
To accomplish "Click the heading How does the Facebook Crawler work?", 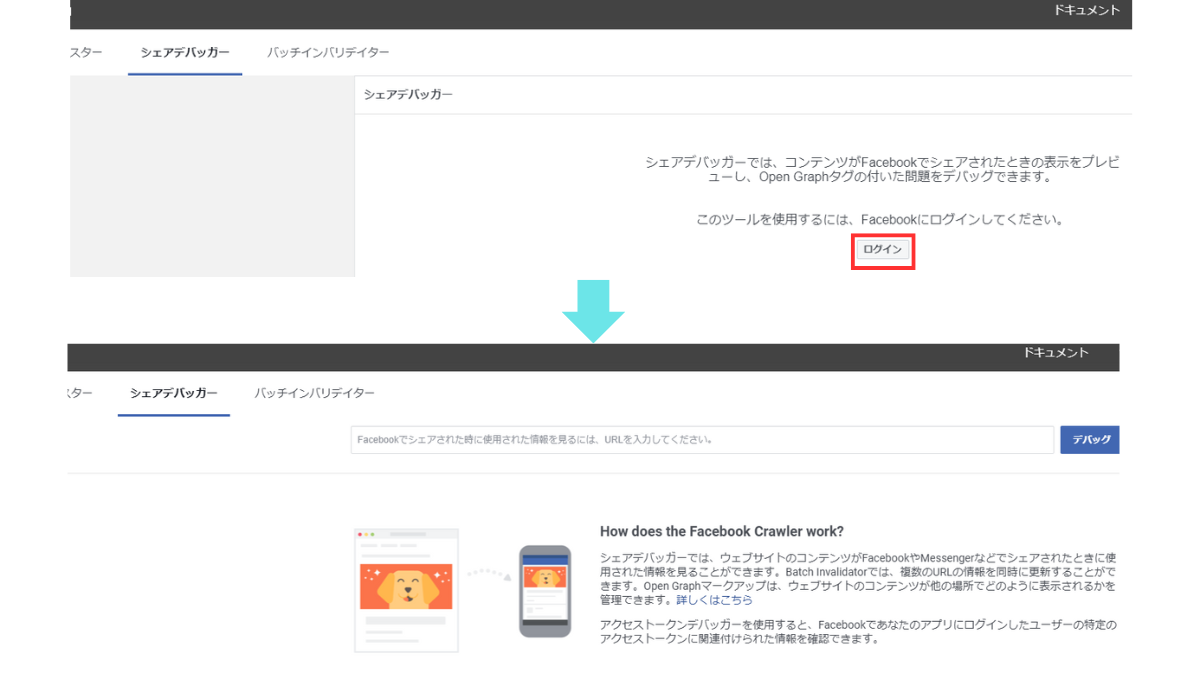I will coord(722,531).
